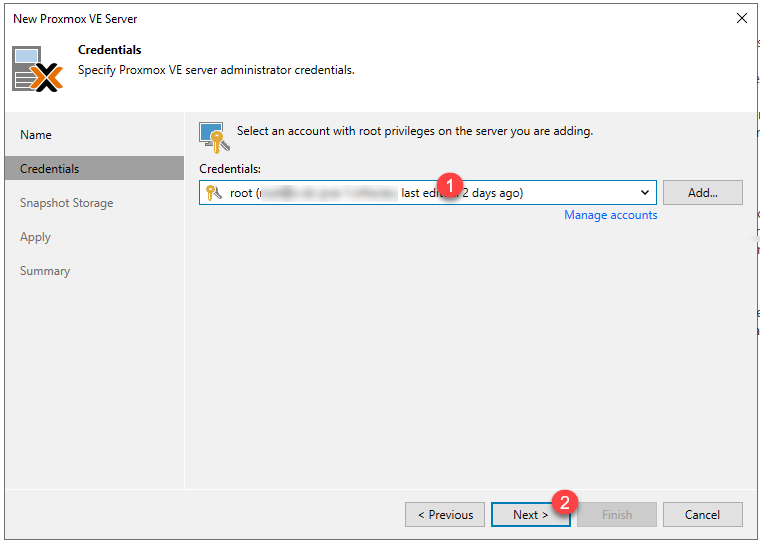Select the Apply wizard step
Viewport: 760px width, 543px height.
click(x=35, y=237)
